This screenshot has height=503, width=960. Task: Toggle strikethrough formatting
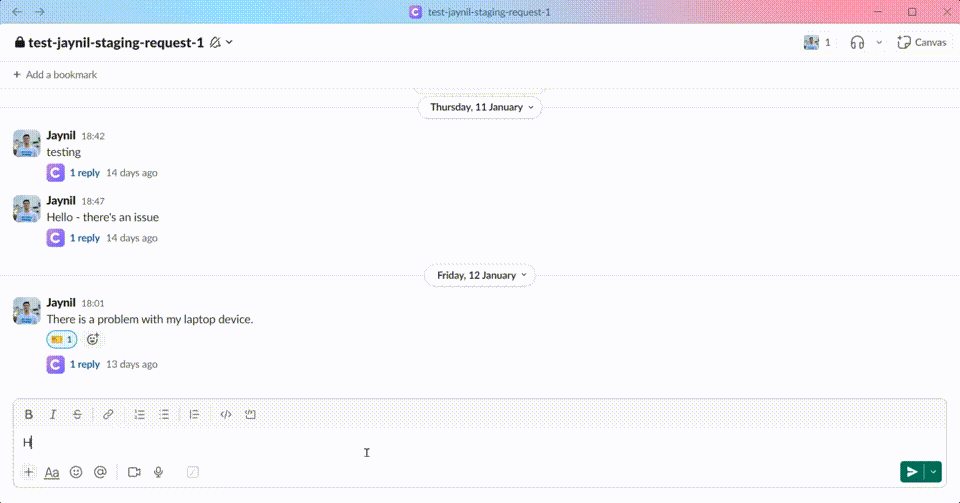point(77,414)
